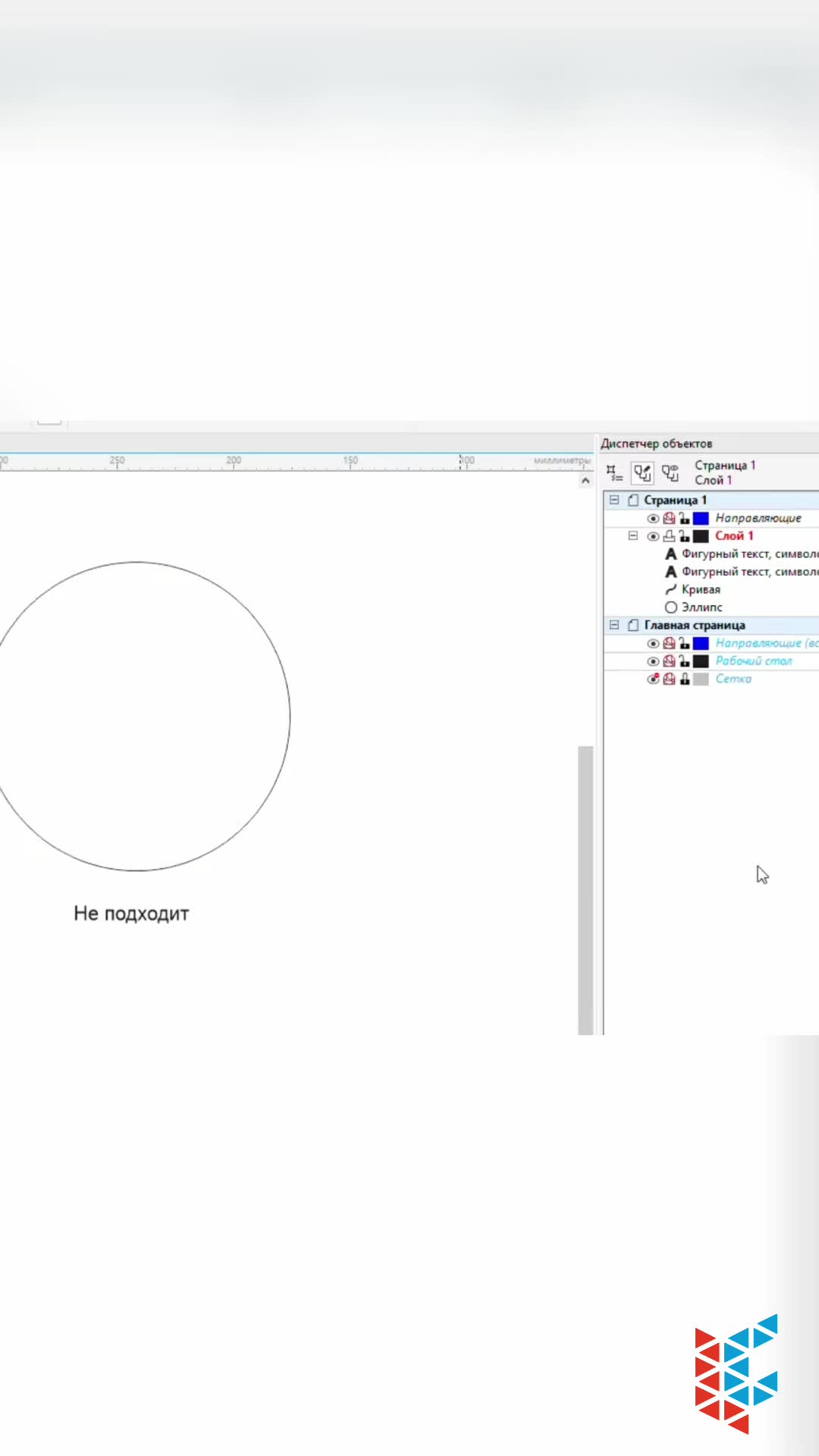
Task: Select the Кривая object in the tree
Action: 692,590
